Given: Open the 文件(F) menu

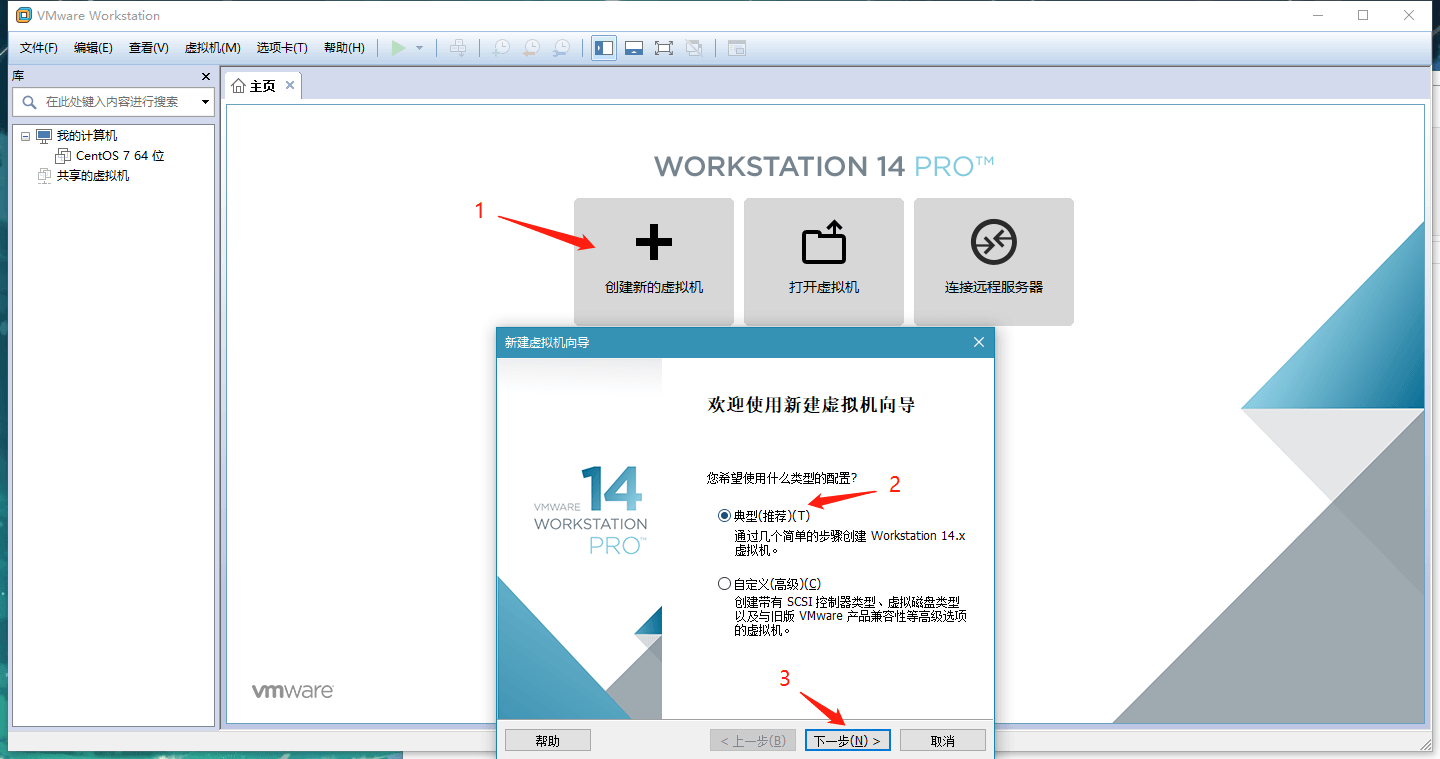Looking at the screenshot, I should click(x=39, y=48).
